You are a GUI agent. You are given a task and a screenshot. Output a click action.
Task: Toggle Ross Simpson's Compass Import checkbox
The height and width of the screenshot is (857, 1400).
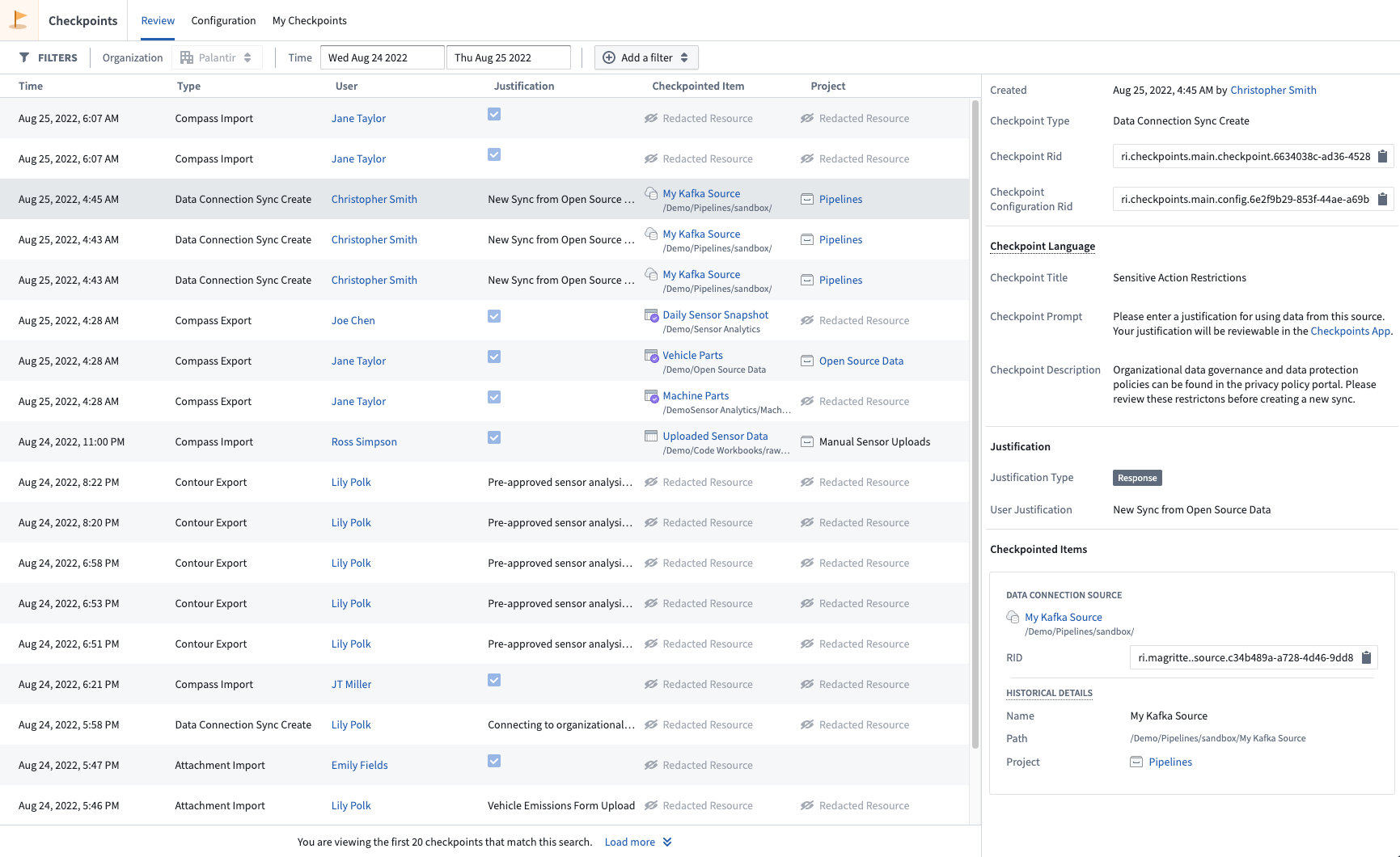(x=493, y=437)
